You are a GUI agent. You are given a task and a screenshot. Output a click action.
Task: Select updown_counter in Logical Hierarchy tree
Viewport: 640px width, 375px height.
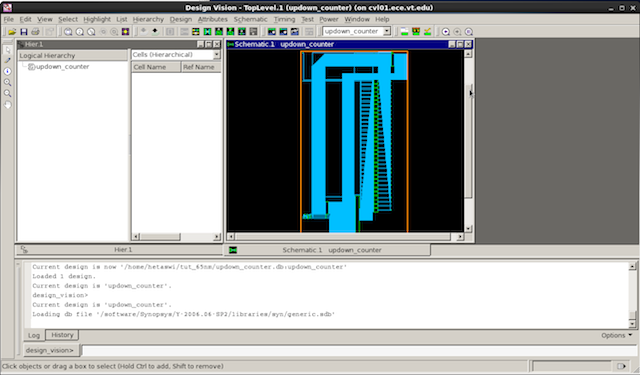coord(62,67)
